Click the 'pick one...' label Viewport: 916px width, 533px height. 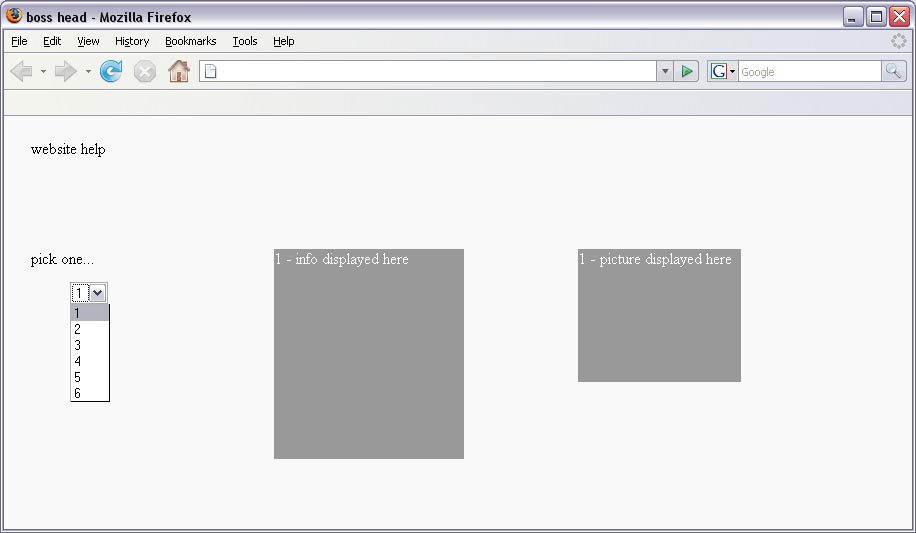[62, 259]
